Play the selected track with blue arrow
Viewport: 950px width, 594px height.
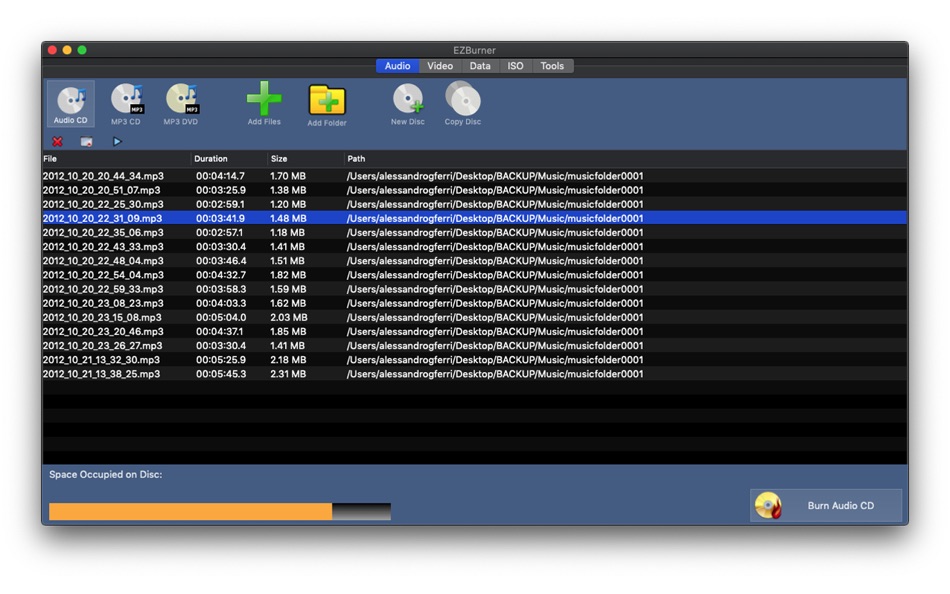tap(117, 141)
